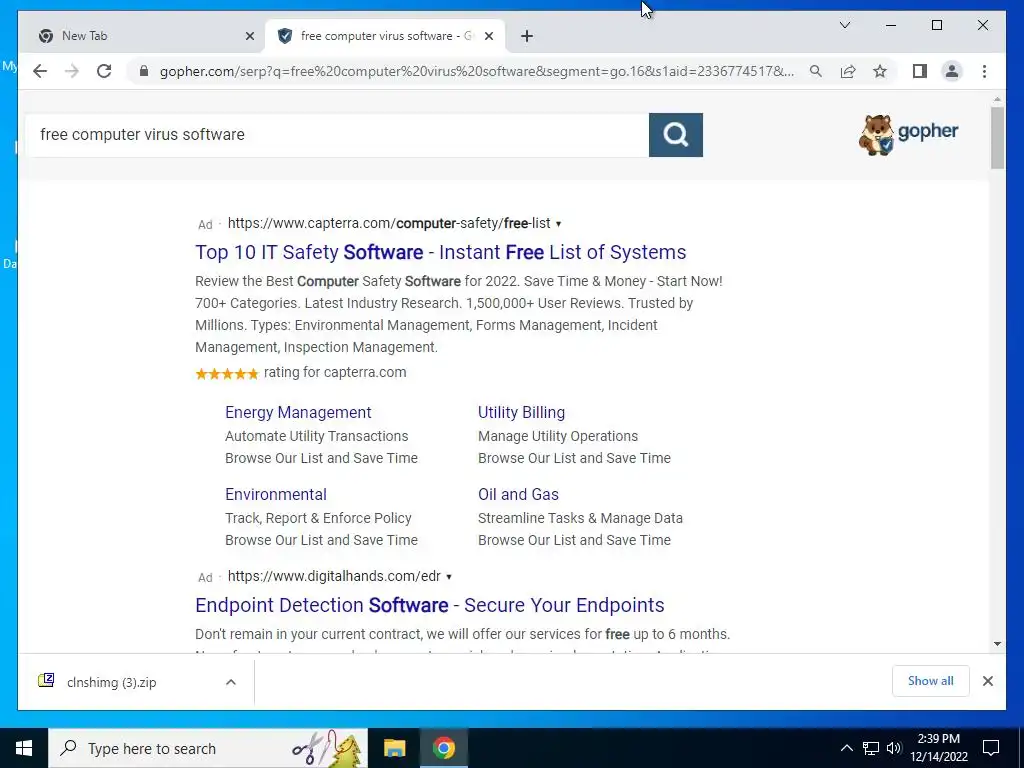Open the network tray icon
This screenshot has height=768, width=1024.
[x=871, y=748]
